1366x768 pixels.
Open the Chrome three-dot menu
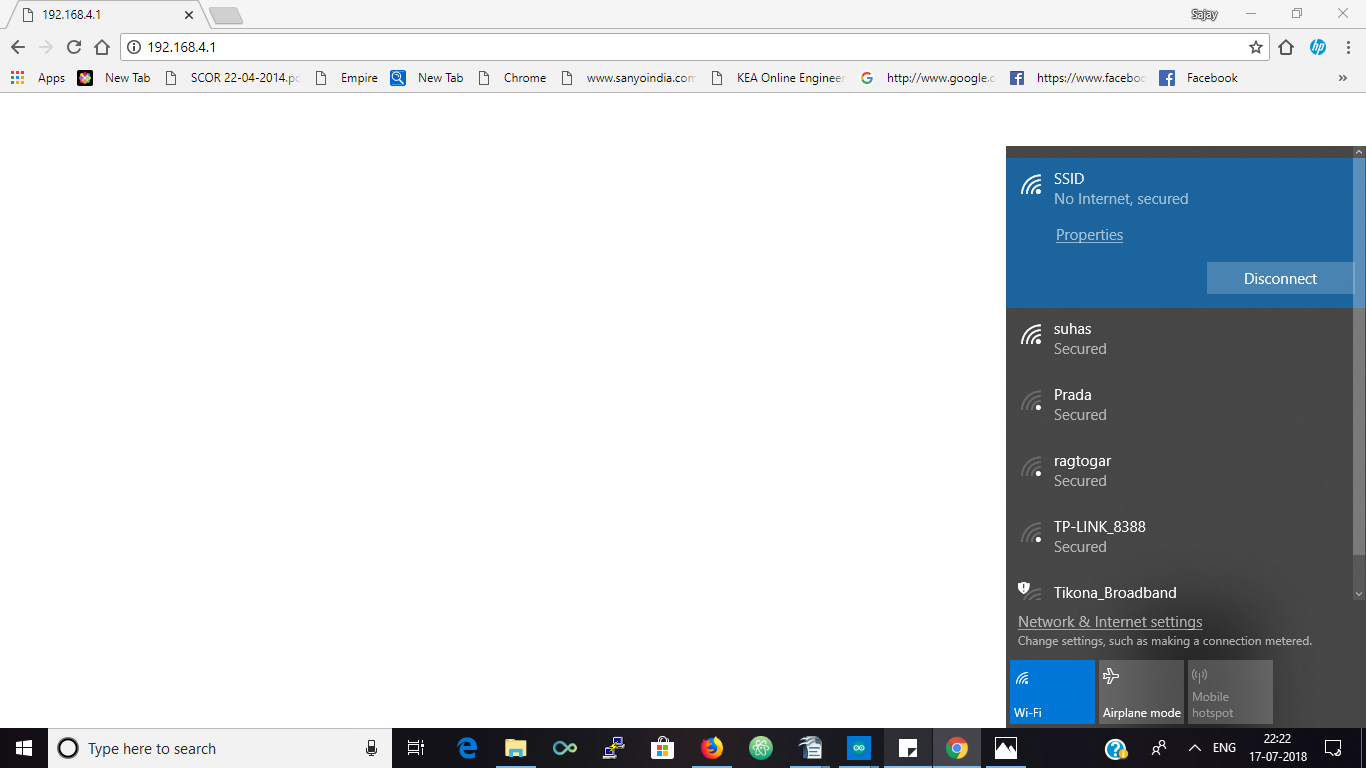pyautogui.click(x=1348, y=47)
